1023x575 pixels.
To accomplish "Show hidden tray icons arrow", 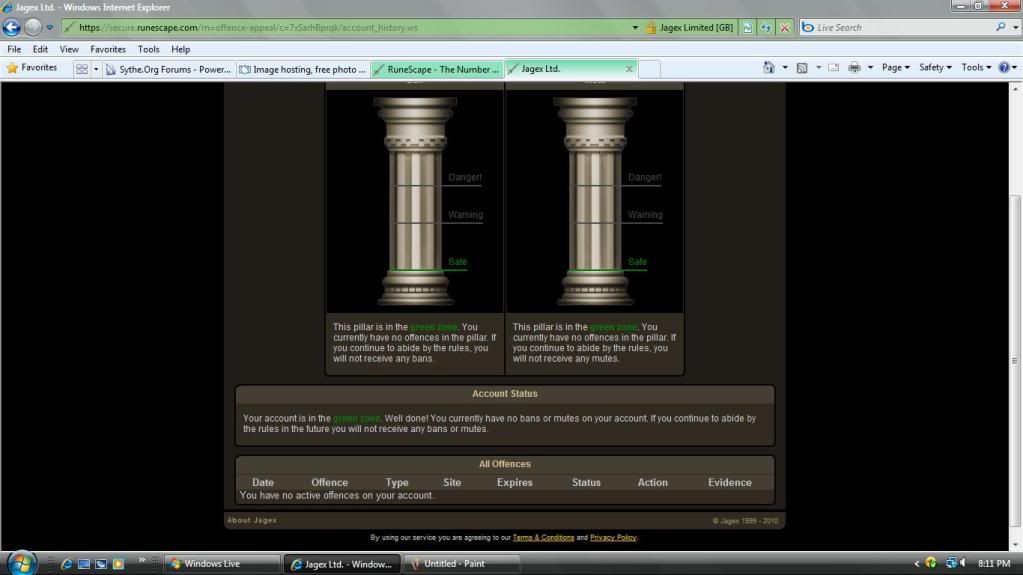I will (917, 563).
